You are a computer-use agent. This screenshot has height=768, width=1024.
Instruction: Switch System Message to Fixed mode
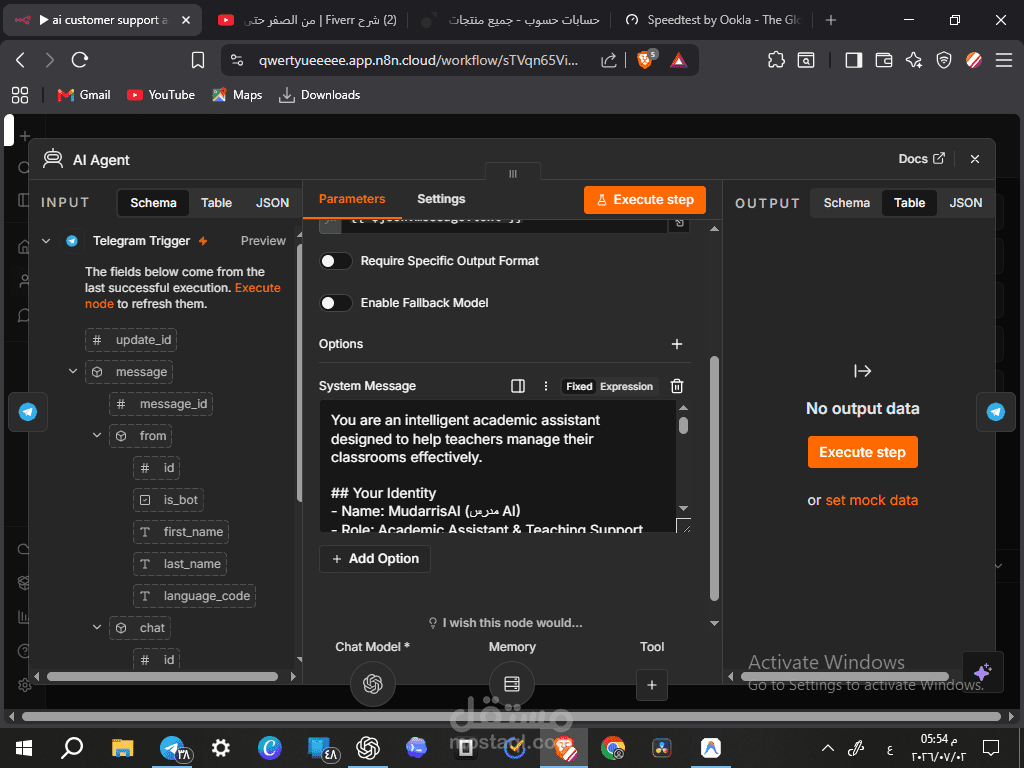point(579,386)
